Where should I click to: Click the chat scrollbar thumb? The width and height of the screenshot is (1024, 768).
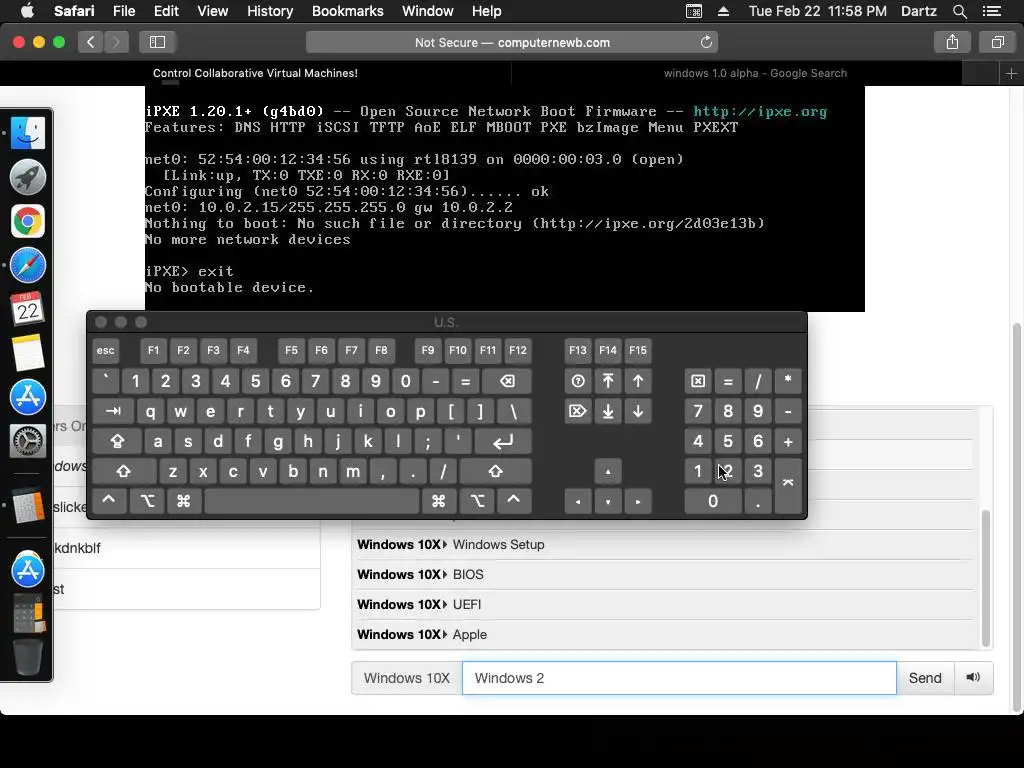click(x=985, y=579)
